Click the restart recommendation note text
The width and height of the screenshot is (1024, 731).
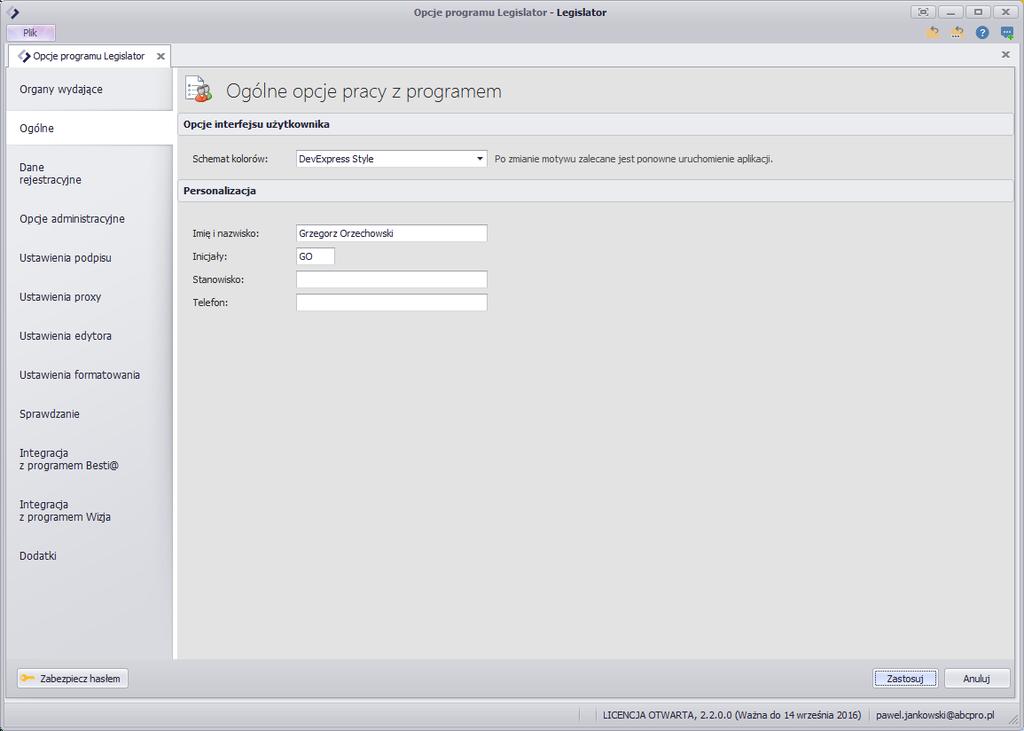(x=633, y=159)
